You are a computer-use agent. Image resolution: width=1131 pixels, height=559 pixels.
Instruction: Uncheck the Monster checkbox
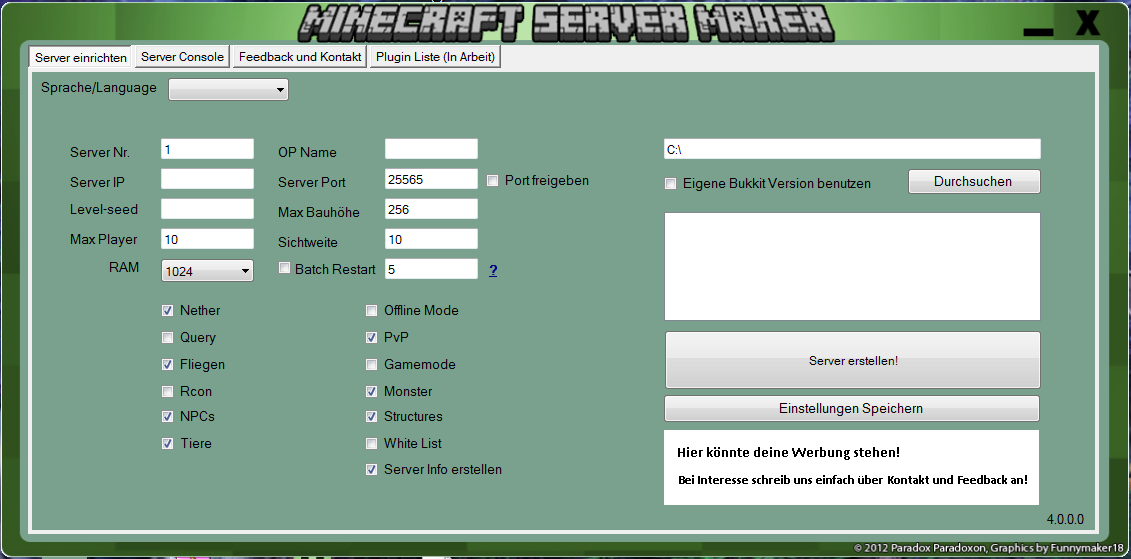[x=371, y=392]
